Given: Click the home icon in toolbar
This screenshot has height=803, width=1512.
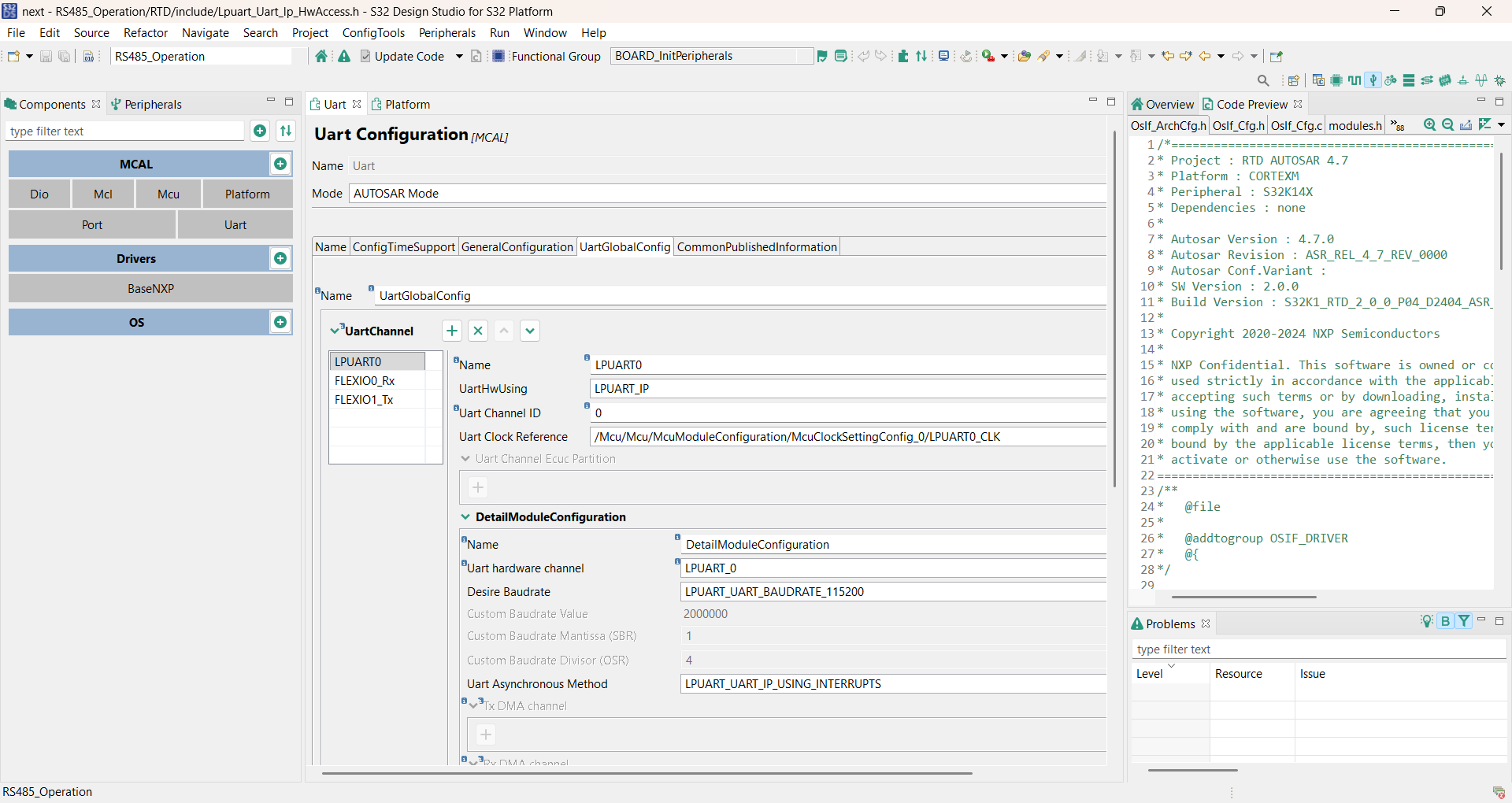Looking at the screenshot, I should point(321,56).
